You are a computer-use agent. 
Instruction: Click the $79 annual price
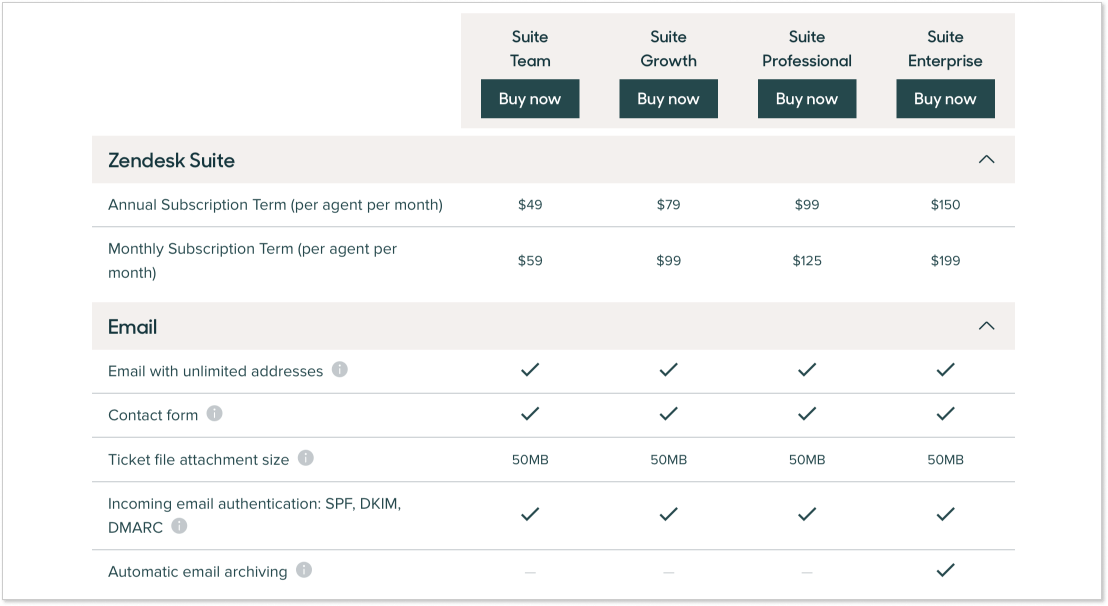tap(668, 205)
